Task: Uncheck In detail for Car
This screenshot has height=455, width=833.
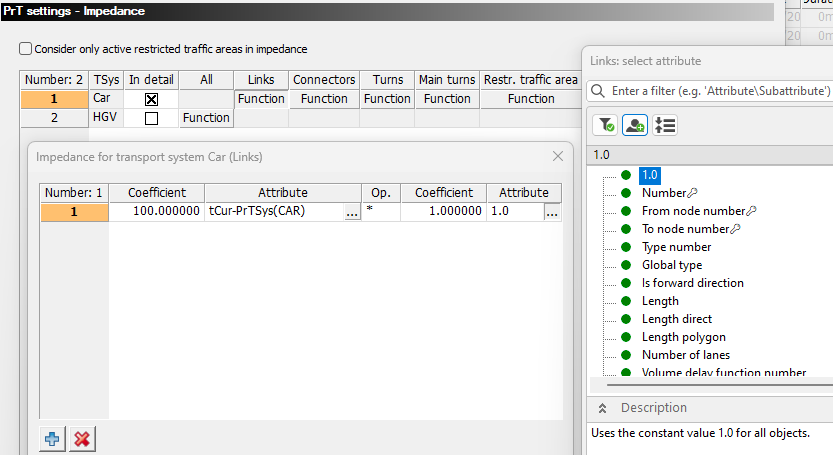Action: point(151,99)
